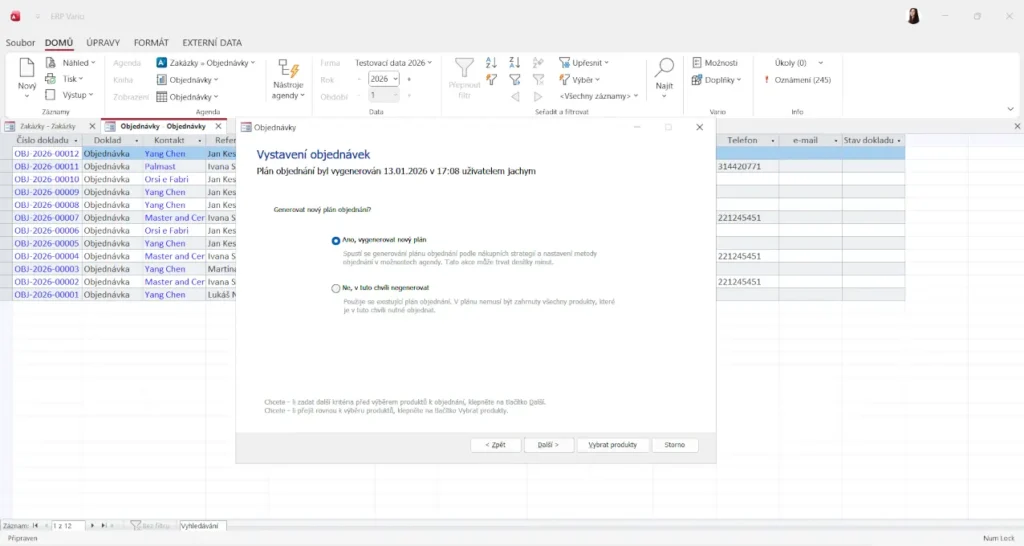Click the 'Vybrat produkty' button
Image resolution: width=1024 pixels, height=546 pixels.
pyautogui.click(x=613, y=445)
